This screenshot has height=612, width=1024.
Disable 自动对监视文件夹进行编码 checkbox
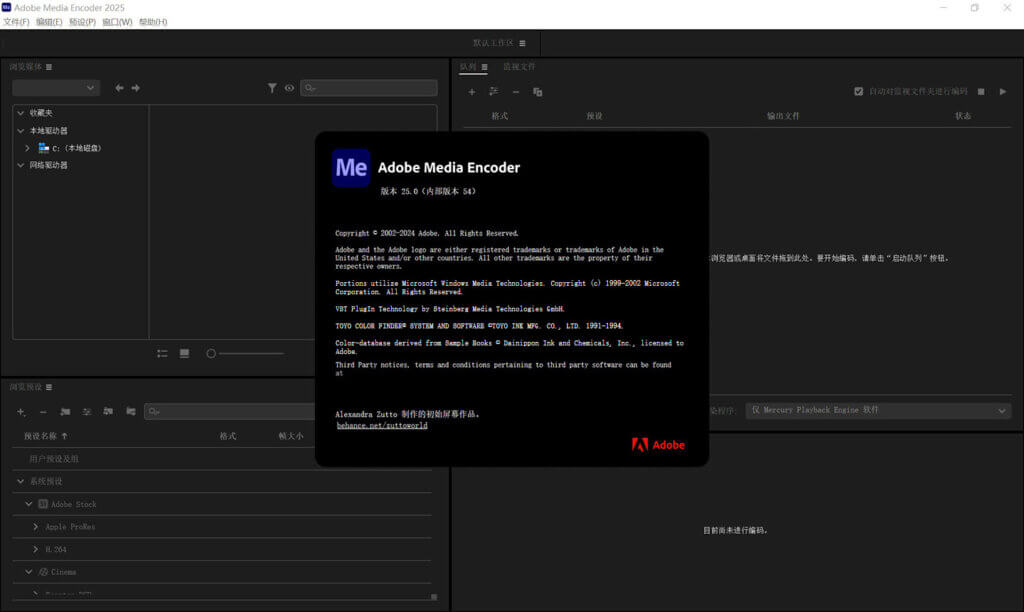[x=858, y=91]
